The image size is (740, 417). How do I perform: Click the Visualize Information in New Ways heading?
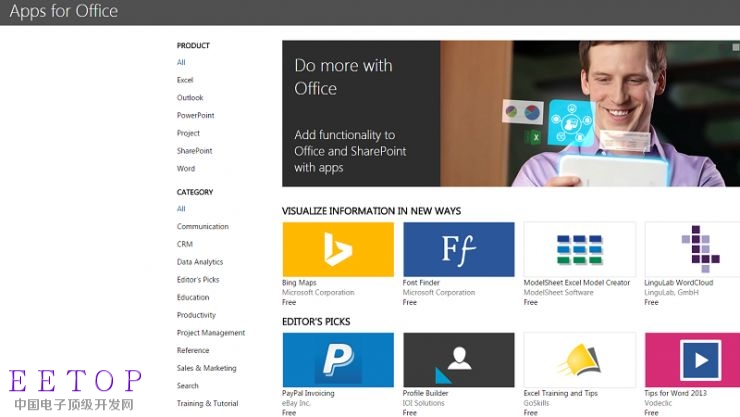[x=371, y=211]
